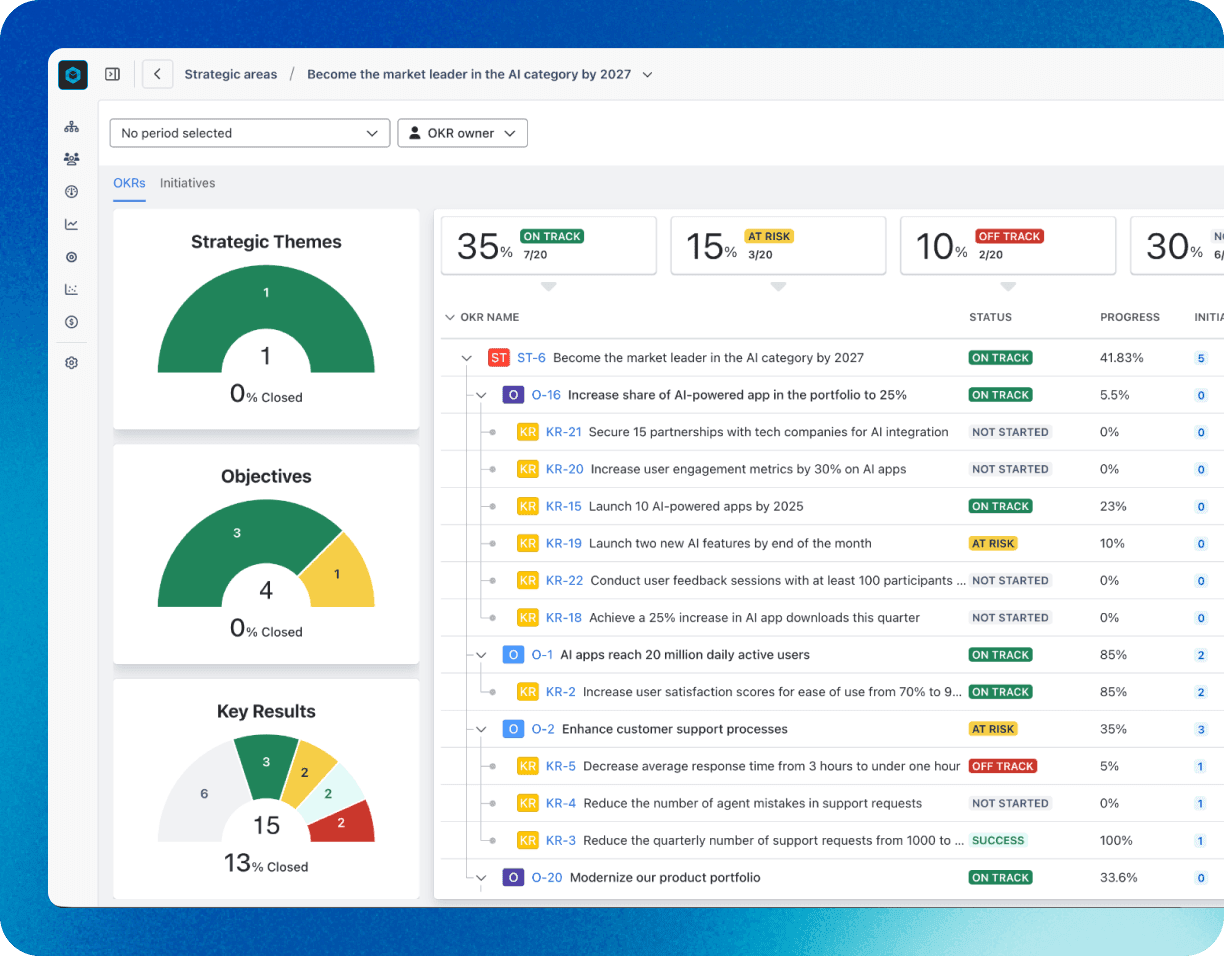Click SUCCESS status badge on KR-3 row
1224x956 pixels.
[x=998, y=840]
